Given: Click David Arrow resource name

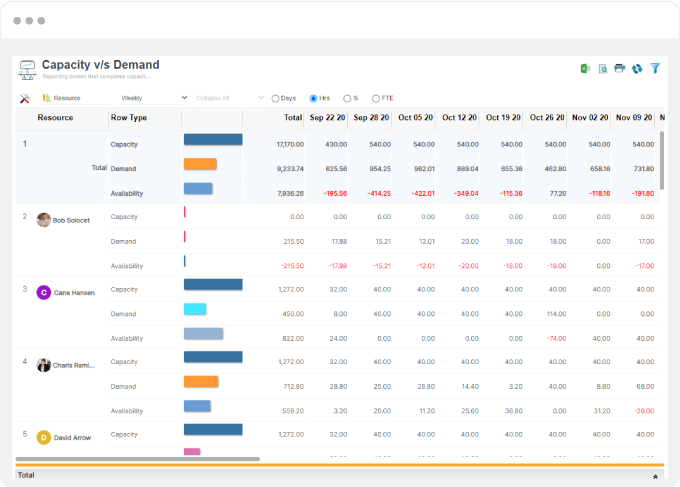Looking at the screenshot, I should click(x=72, y=438).
